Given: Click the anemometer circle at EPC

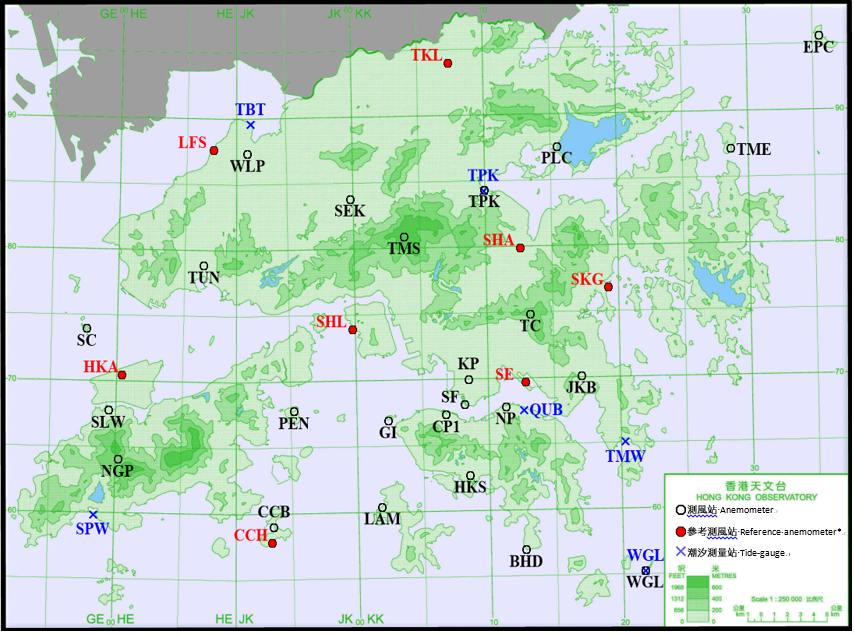Looking at the screenshot, I should pyautogui.click(x=819, y=35).
